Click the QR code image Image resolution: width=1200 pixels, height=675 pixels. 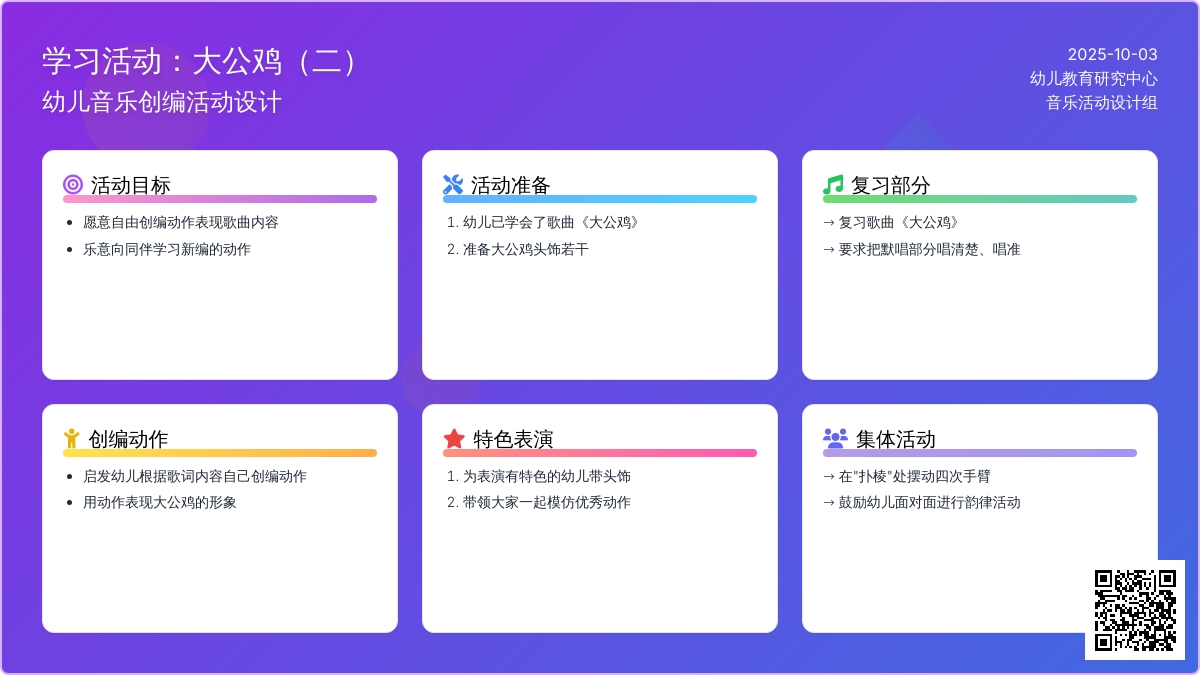coord(1135,610)
